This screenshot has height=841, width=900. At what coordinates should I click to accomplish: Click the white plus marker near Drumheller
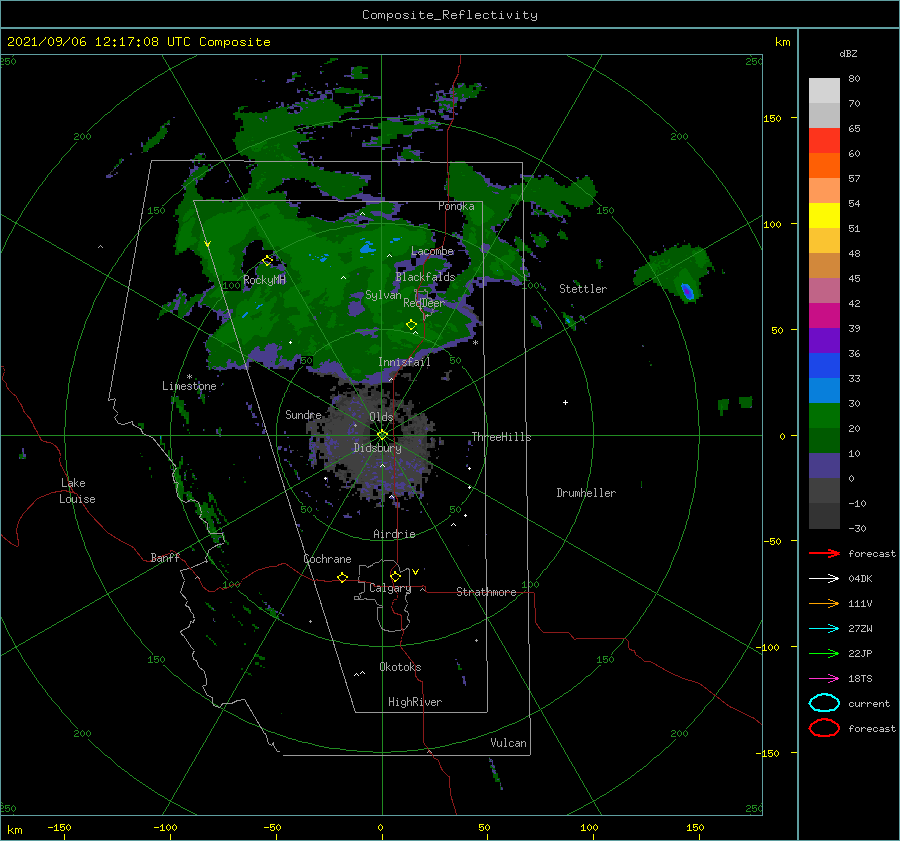coord(565,402)
